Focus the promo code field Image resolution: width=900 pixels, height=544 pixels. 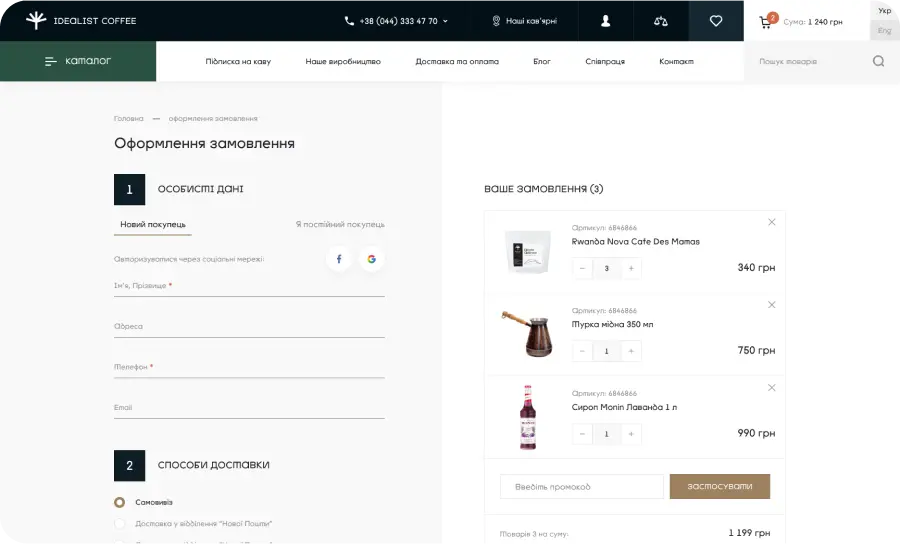(x=581, y=487)
